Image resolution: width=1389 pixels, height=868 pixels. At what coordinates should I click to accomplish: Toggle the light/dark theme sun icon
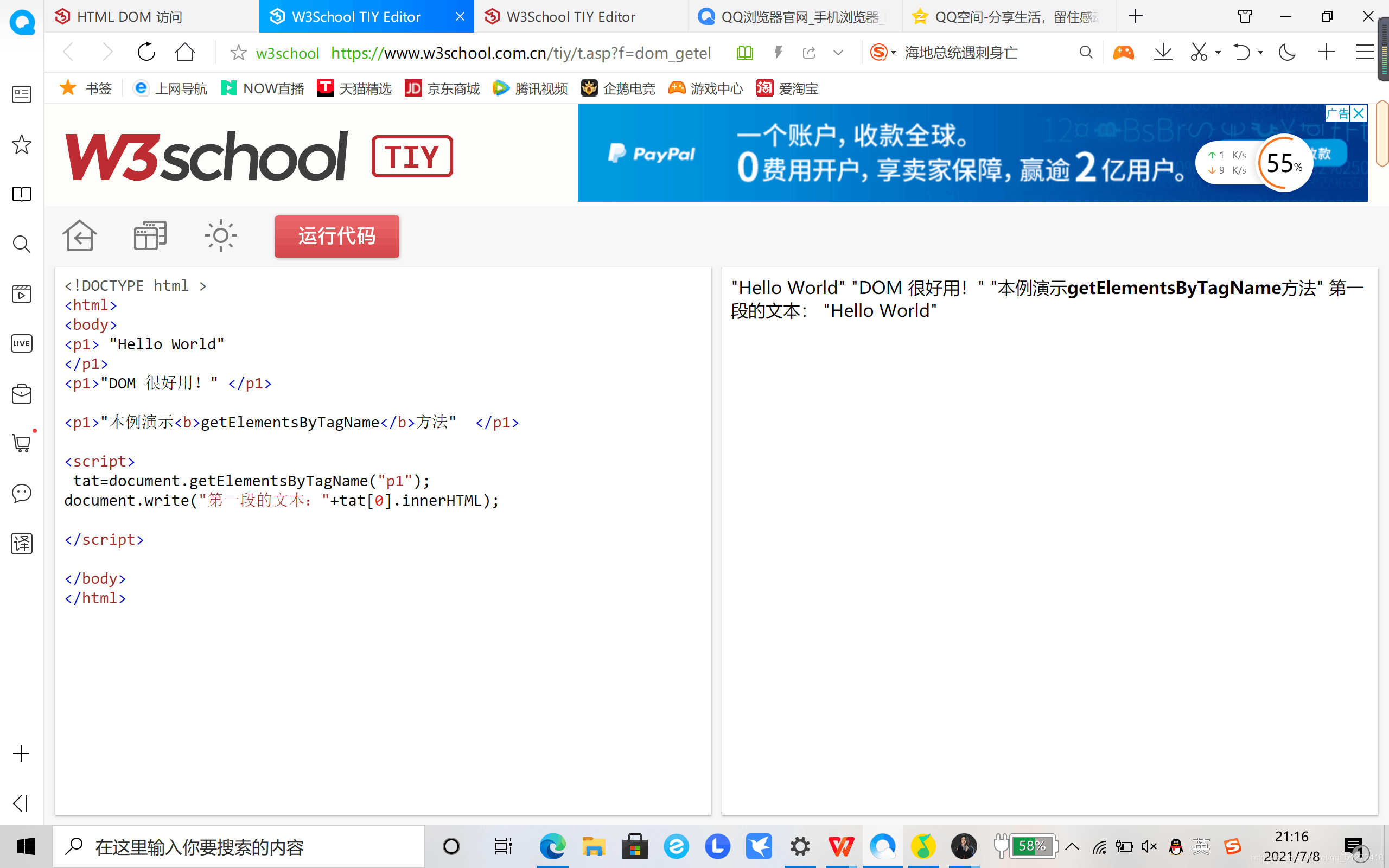pos(220,235)
